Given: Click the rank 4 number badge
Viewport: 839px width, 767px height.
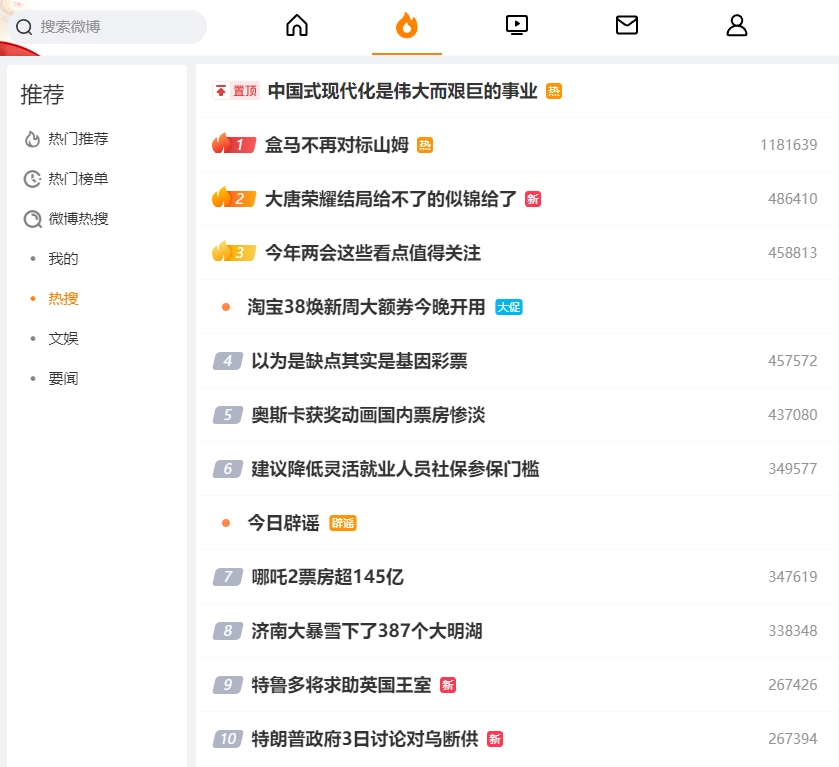Looking at the screenshot, I should pyautogui.click(x=228, y=361).
